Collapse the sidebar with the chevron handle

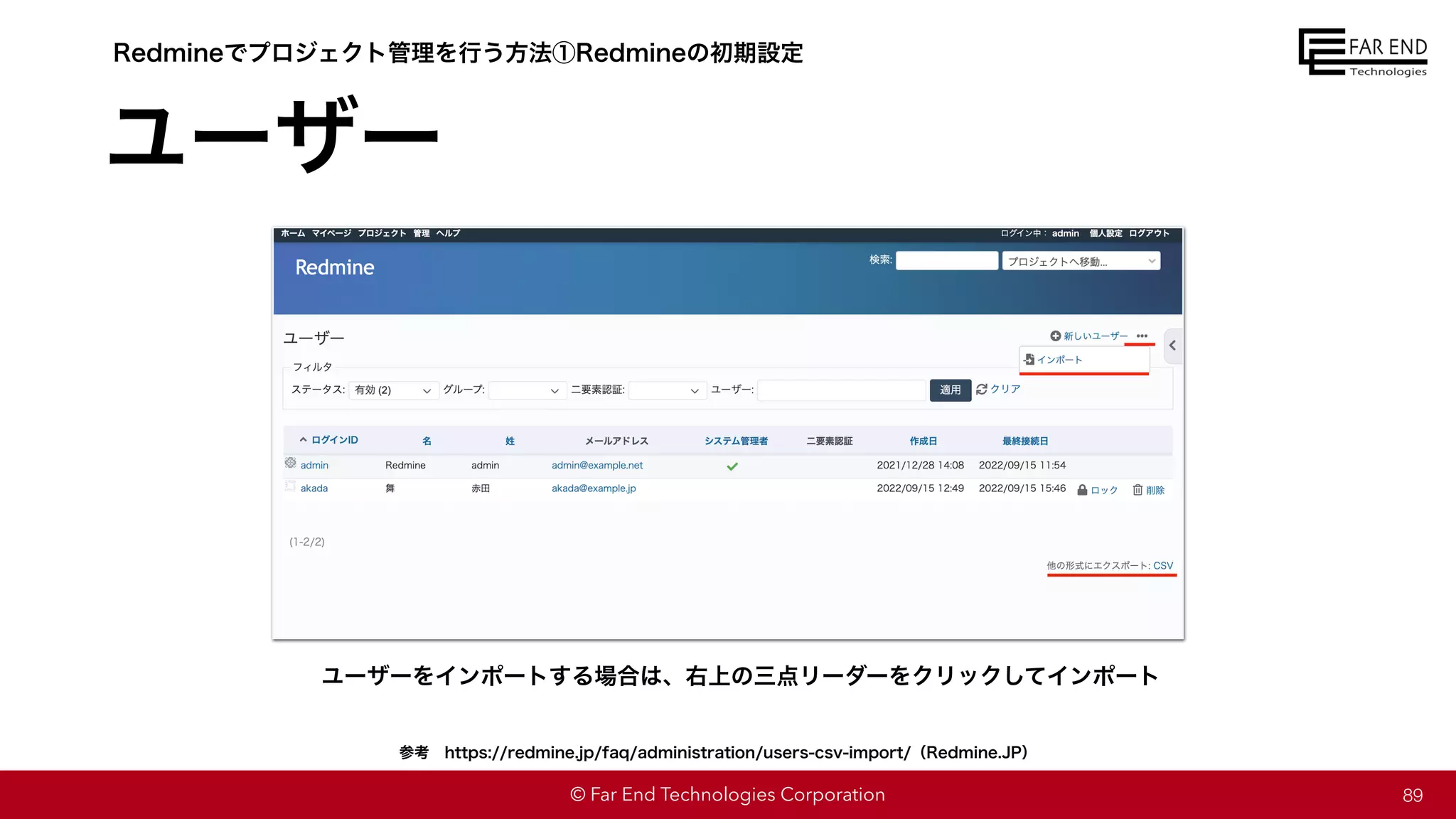1172,346
